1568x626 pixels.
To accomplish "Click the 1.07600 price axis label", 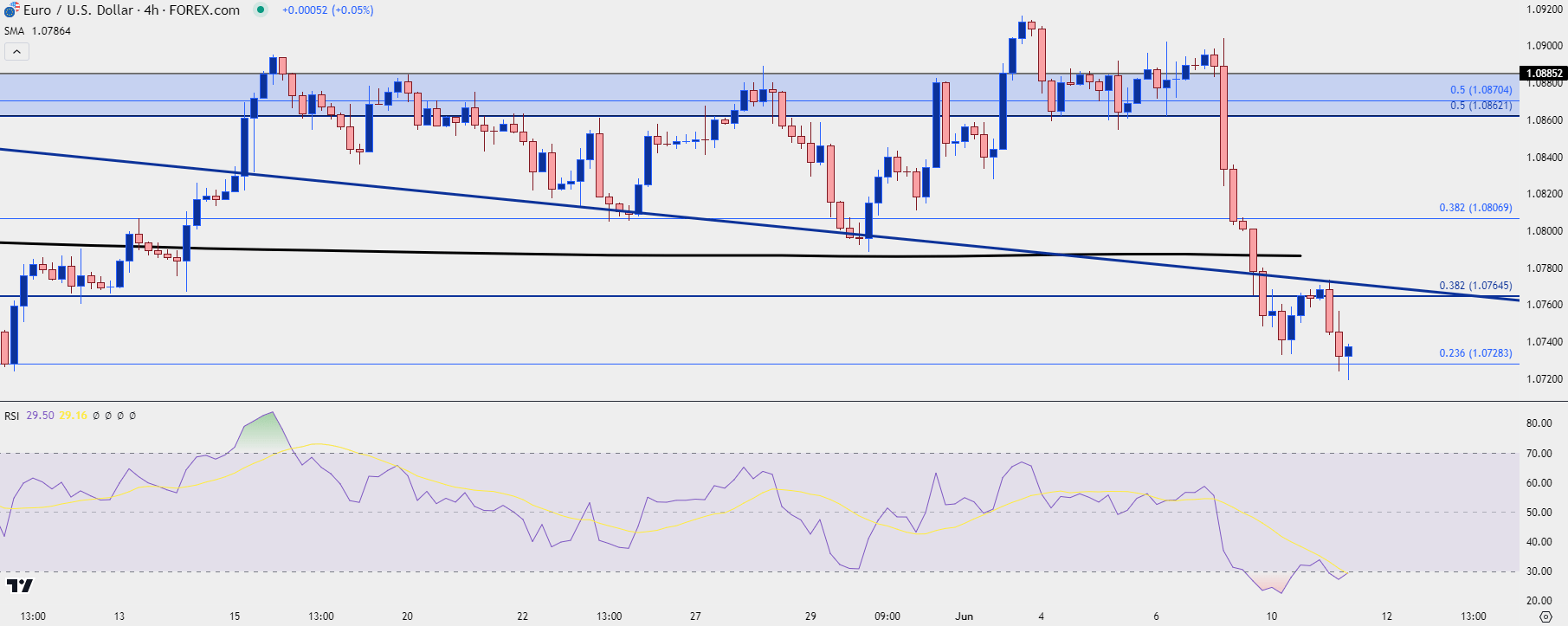I will [1545, 305].
